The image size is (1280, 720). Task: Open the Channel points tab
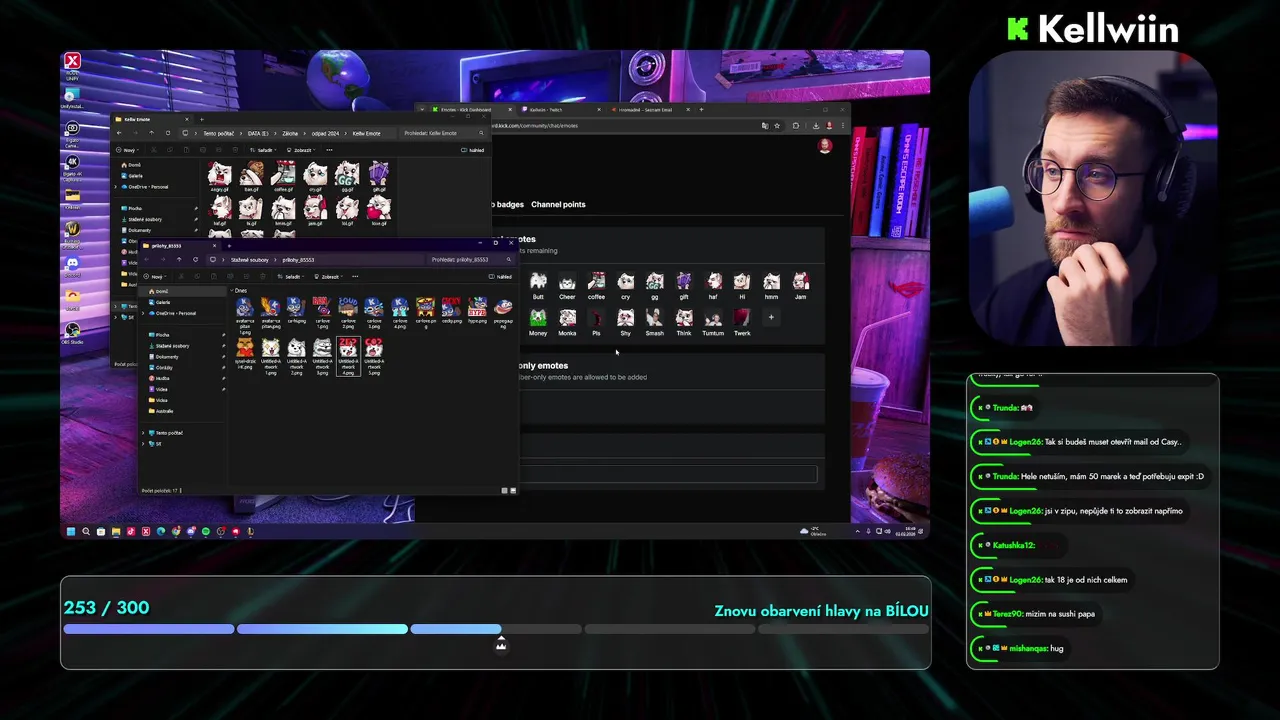pos(558,204)
